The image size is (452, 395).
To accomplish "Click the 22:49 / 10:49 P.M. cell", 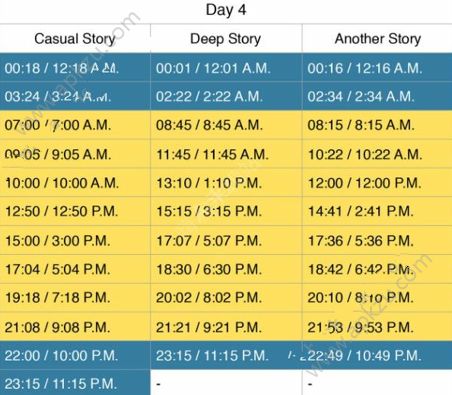I will click(x=377, y=355).
